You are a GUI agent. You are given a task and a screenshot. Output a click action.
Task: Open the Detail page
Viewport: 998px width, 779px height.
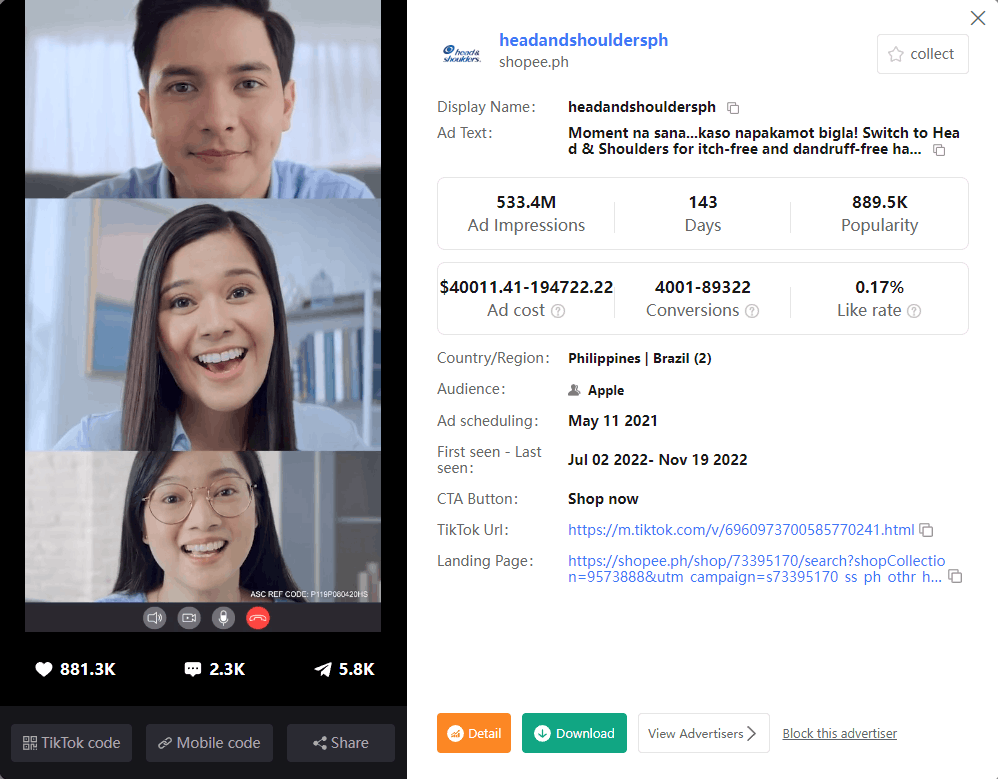474,733
